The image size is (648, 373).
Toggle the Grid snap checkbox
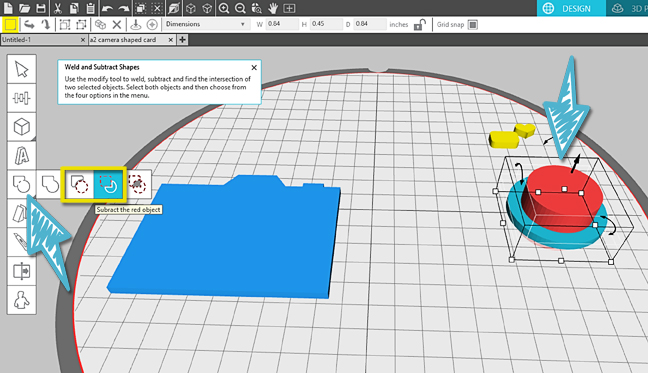(473, 25)
